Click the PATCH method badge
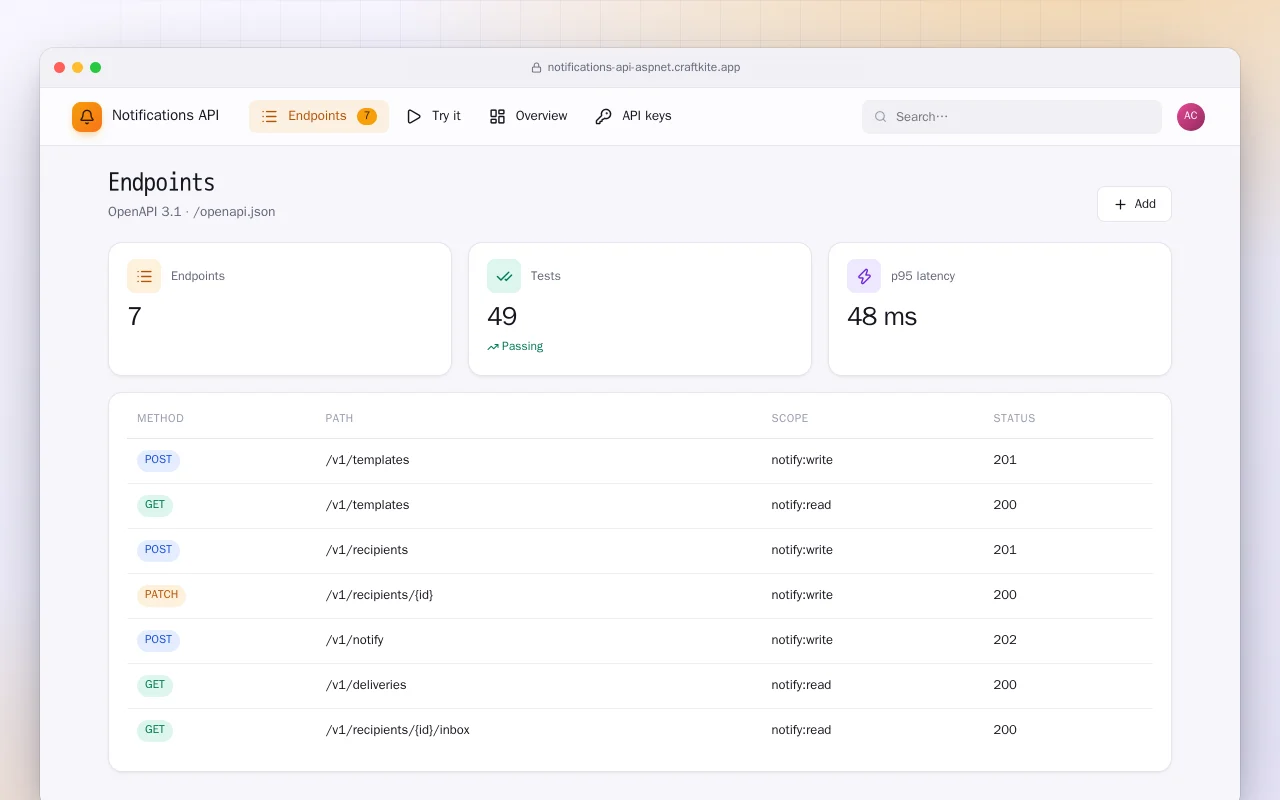The width and height of the screenshot is (1280, 800). (161, 595)
